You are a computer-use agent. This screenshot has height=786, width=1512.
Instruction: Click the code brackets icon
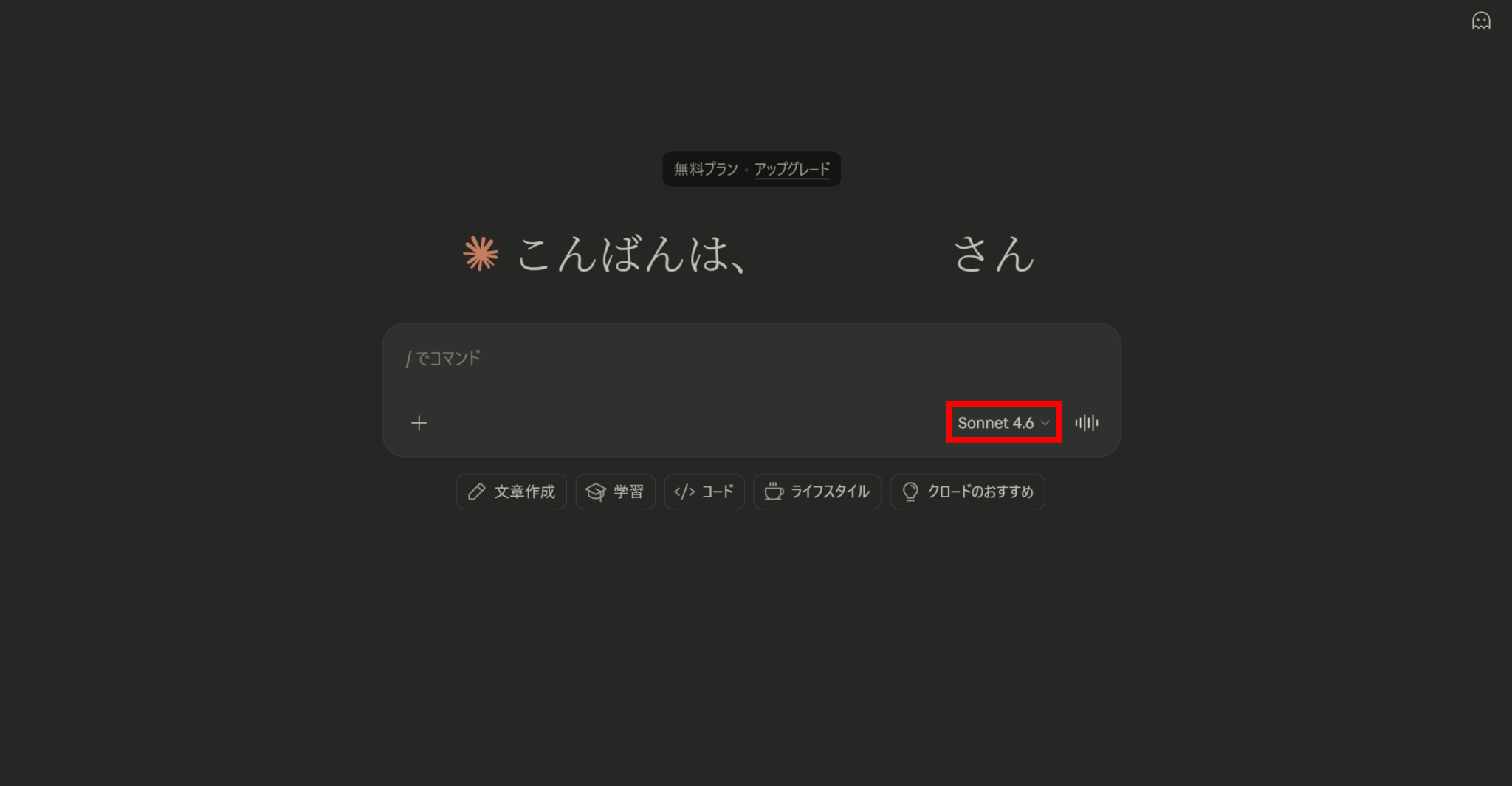[x=684, y=492]
